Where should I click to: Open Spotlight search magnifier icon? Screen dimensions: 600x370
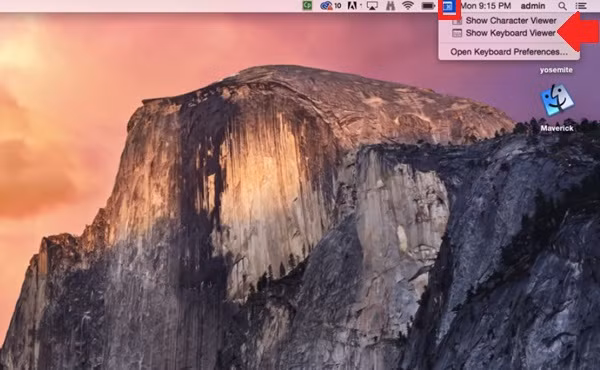pyautogui.click(x=562, y=6)
